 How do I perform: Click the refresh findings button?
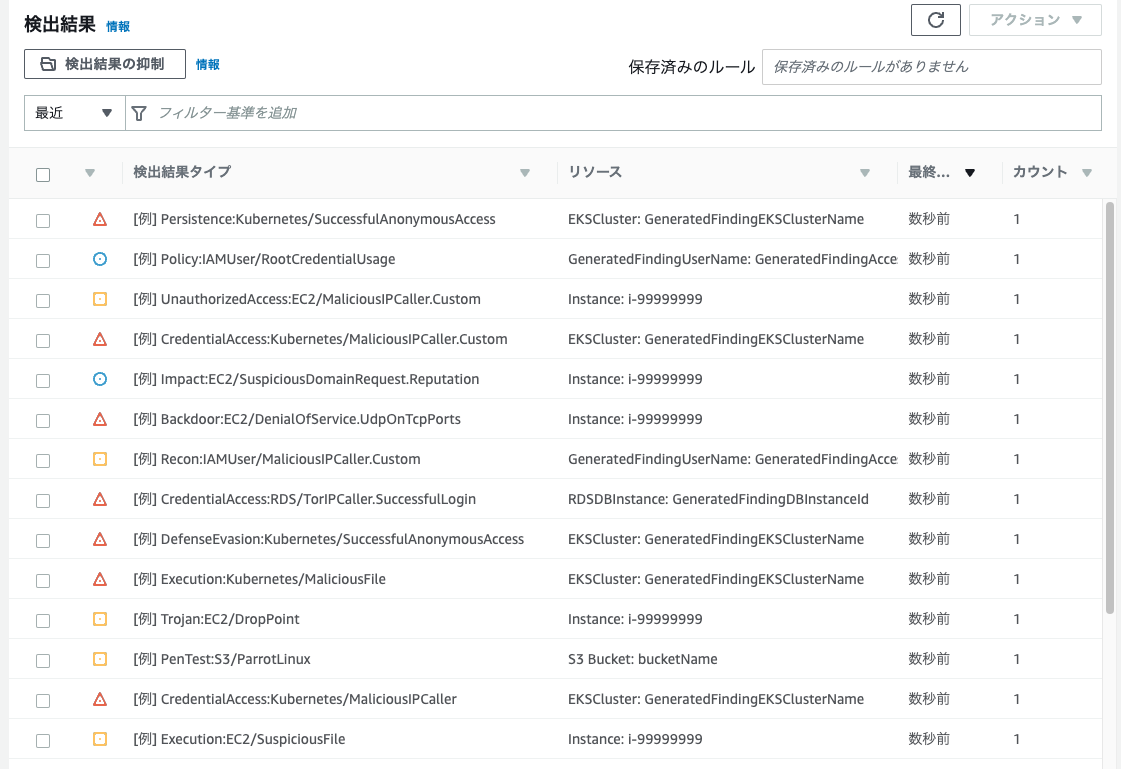[936, 20]
